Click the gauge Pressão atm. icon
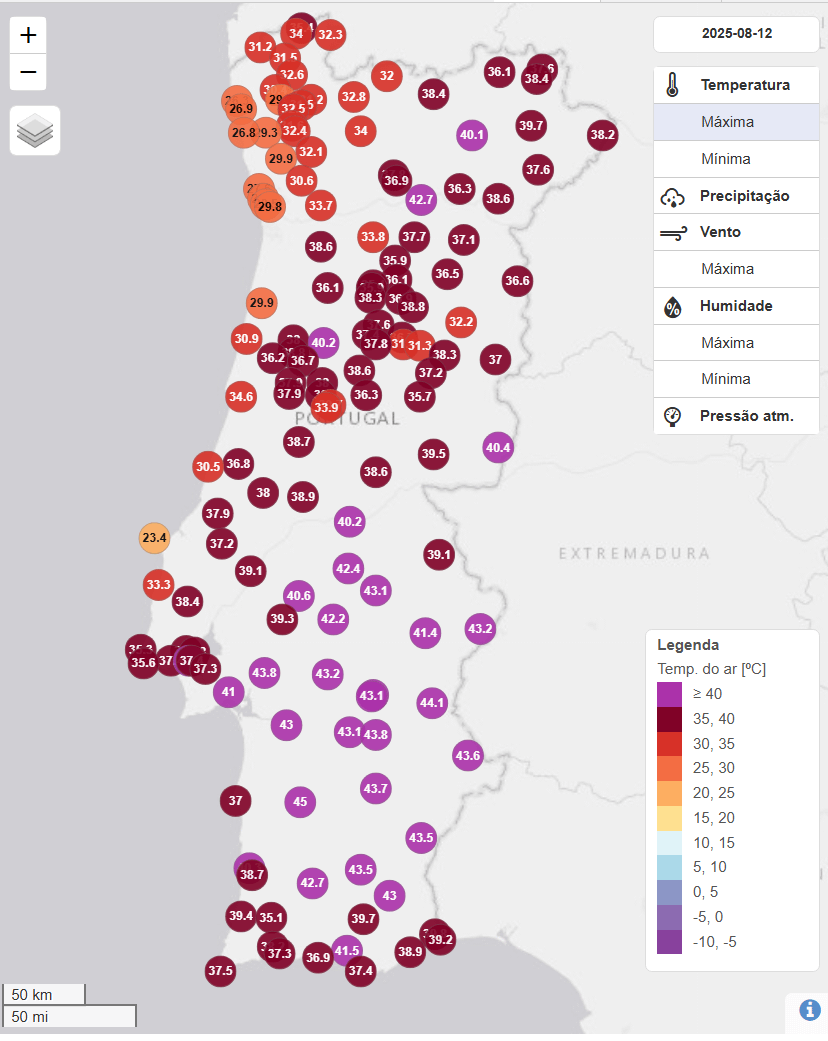 (673, 416)
